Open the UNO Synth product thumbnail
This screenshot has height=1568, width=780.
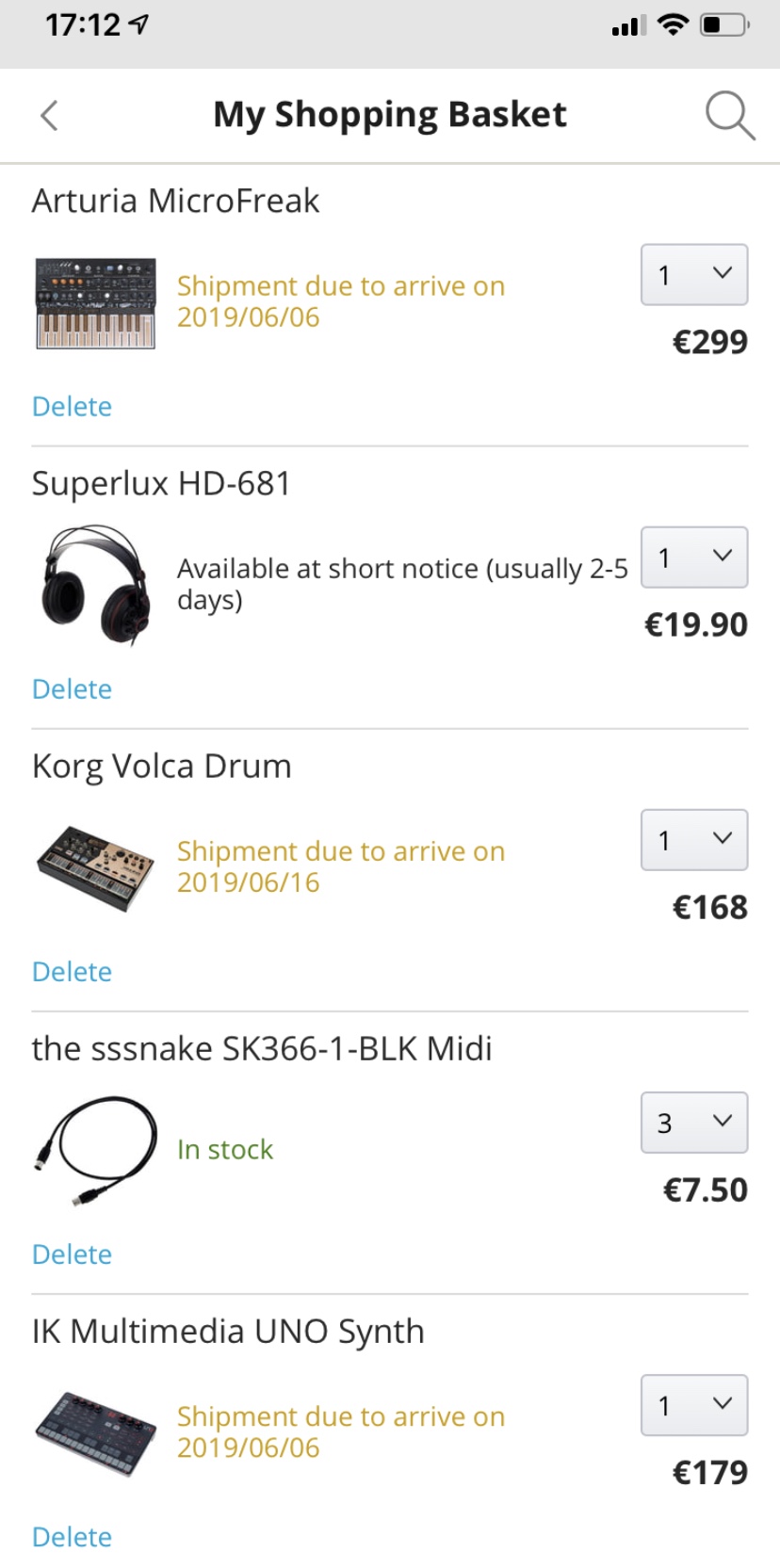tap(95, 1432)
